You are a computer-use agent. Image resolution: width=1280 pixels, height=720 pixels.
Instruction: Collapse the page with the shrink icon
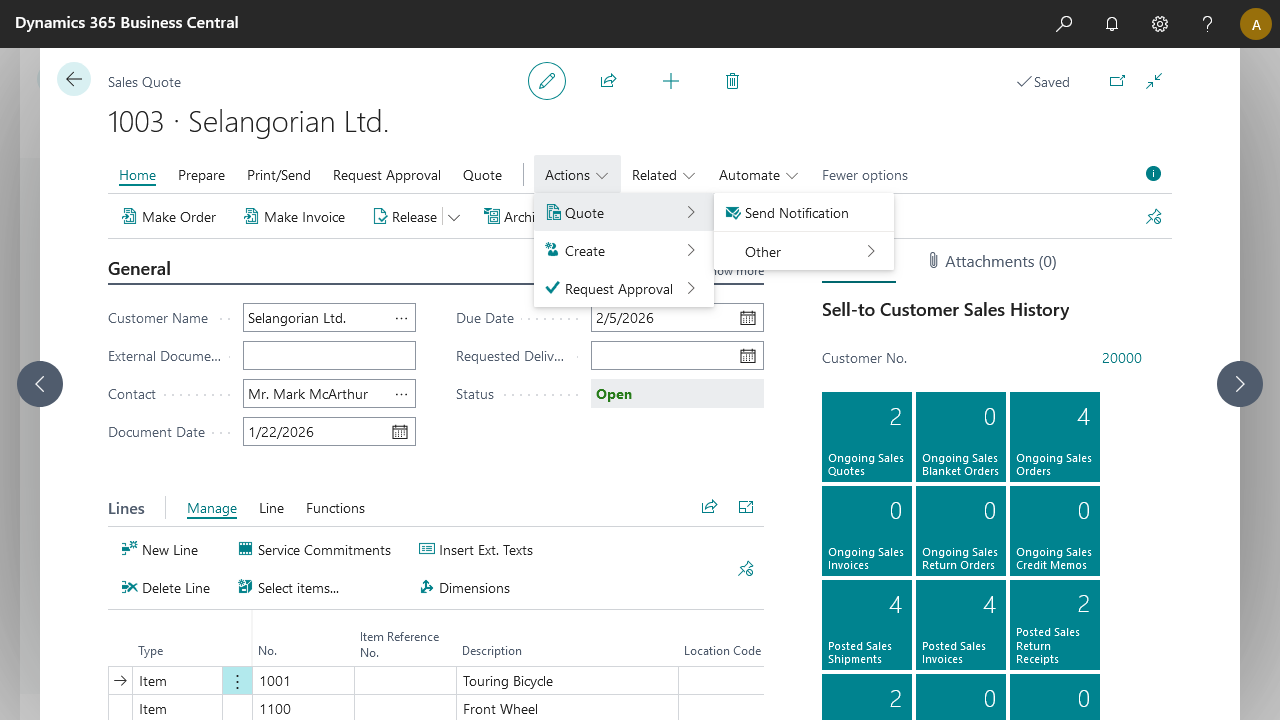[x=1155, y=81]
